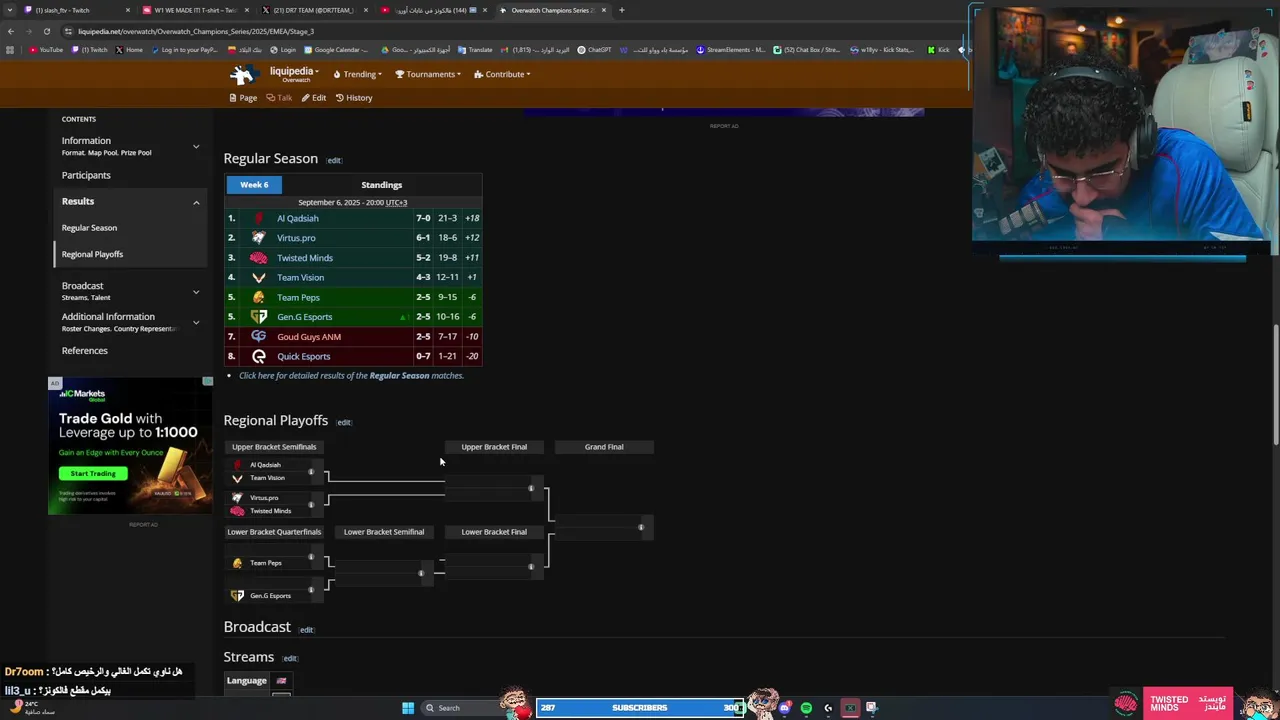Go back in browser
The height and width of the screenshot is (720, 1280).
10,31
